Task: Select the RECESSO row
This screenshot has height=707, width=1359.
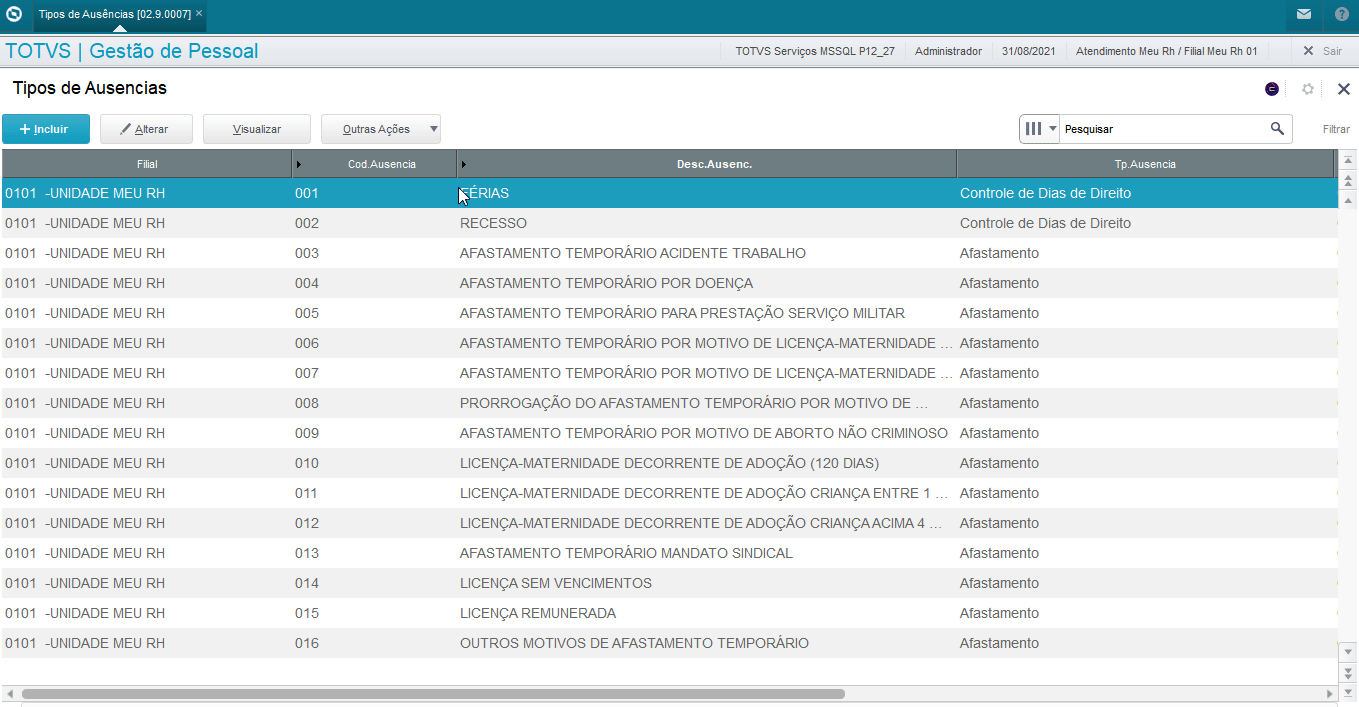Action: [x=669, y=223]
